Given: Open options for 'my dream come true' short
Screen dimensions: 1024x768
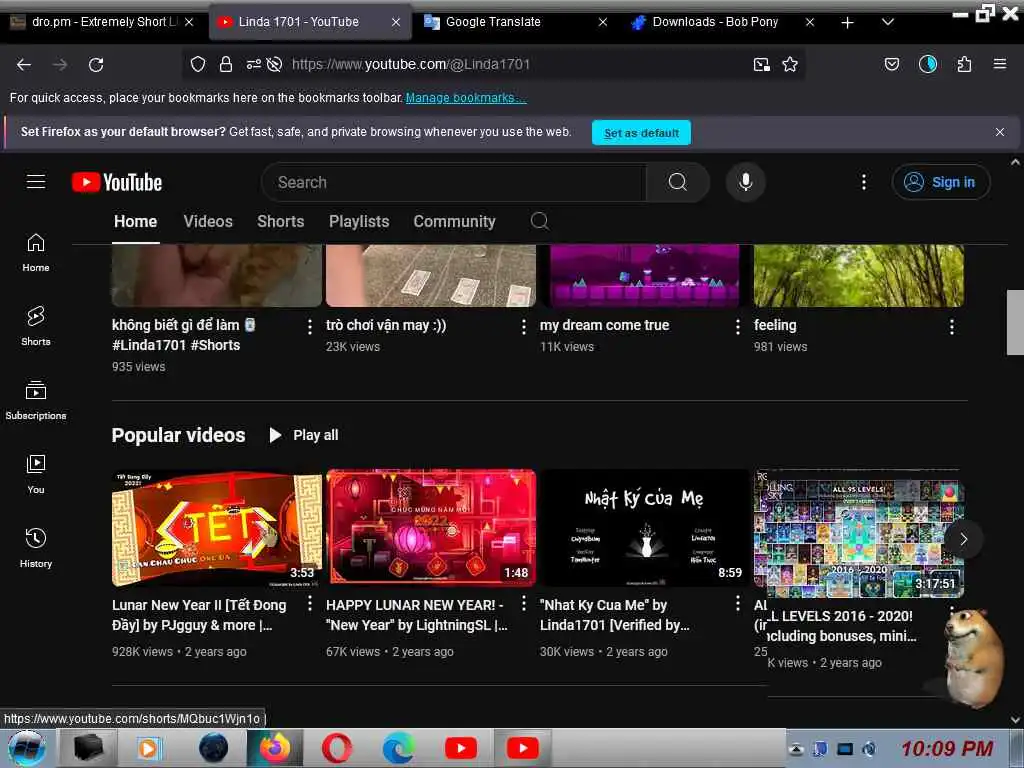Looking at the screenshot, I should click(x=738, y=327).
